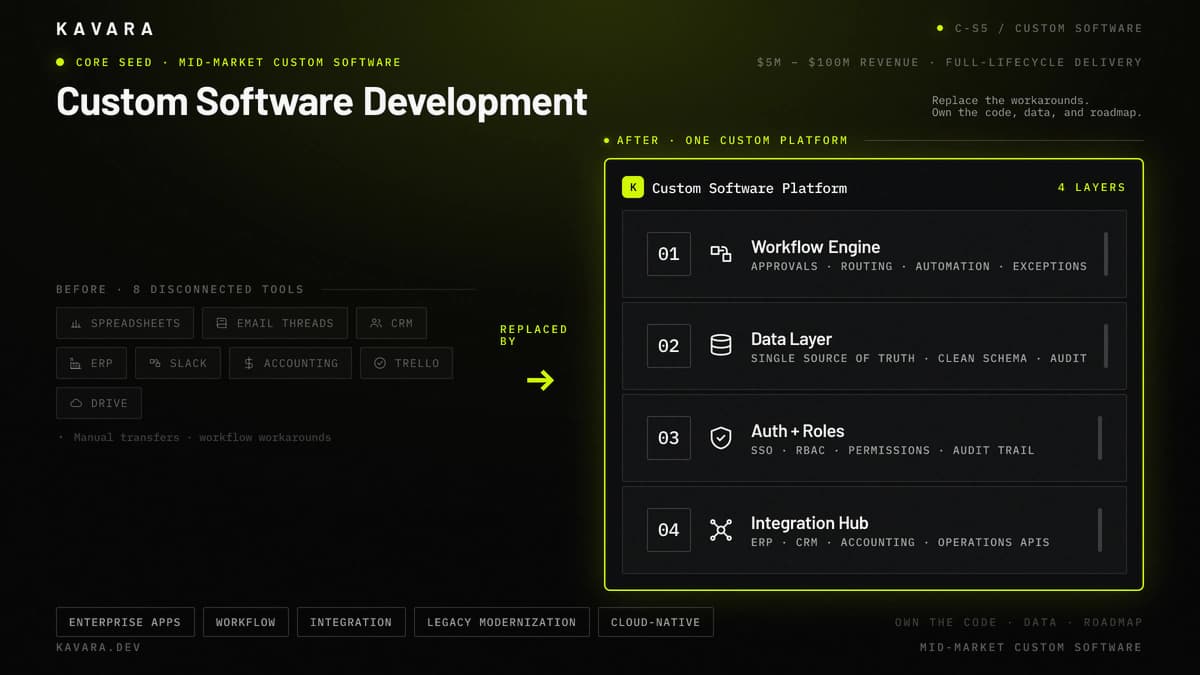Click 'Manual transfers · workflow workarounds' note
Screen dimensions: 1200x675
pyautogui.click(x=202, y=437)
